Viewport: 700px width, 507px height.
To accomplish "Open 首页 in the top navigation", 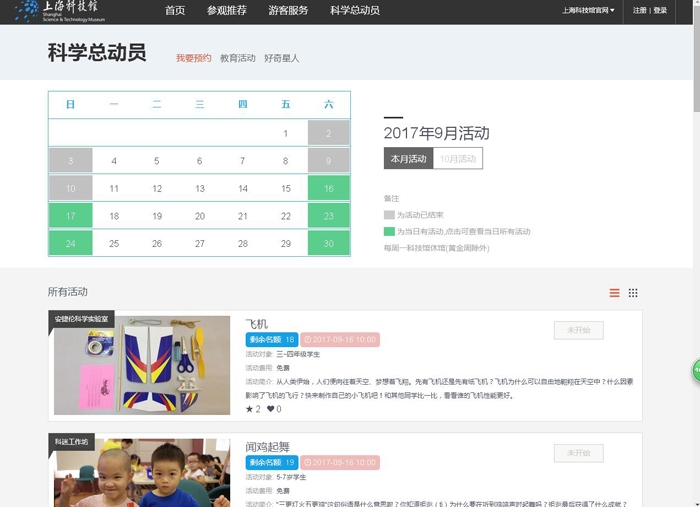I will tap(175, 10).
